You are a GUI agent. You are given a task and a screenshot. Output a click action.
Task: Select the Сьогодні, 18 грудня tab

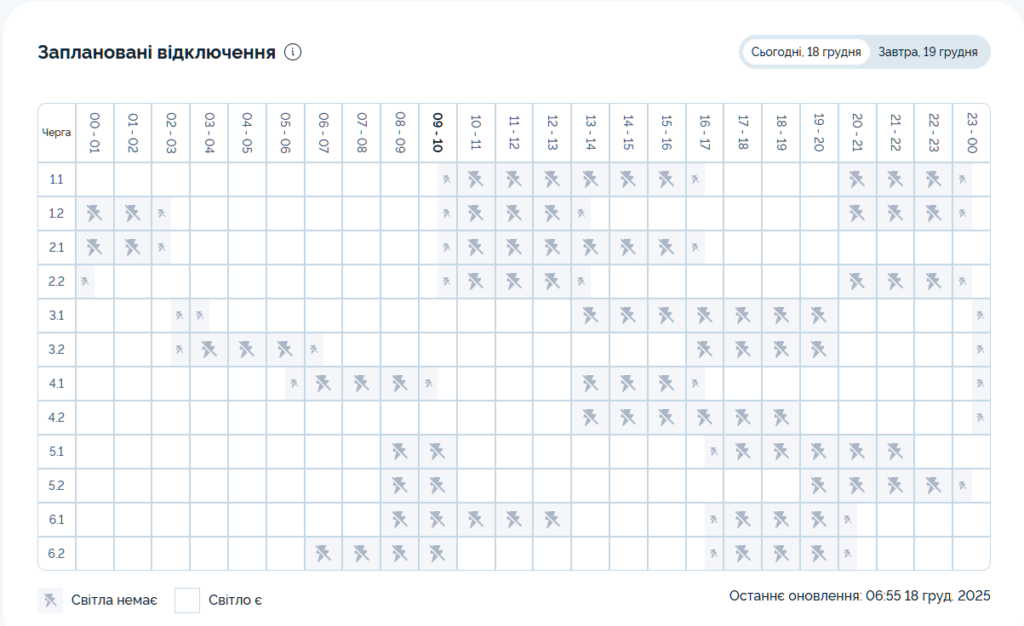(x=806, y=52)
